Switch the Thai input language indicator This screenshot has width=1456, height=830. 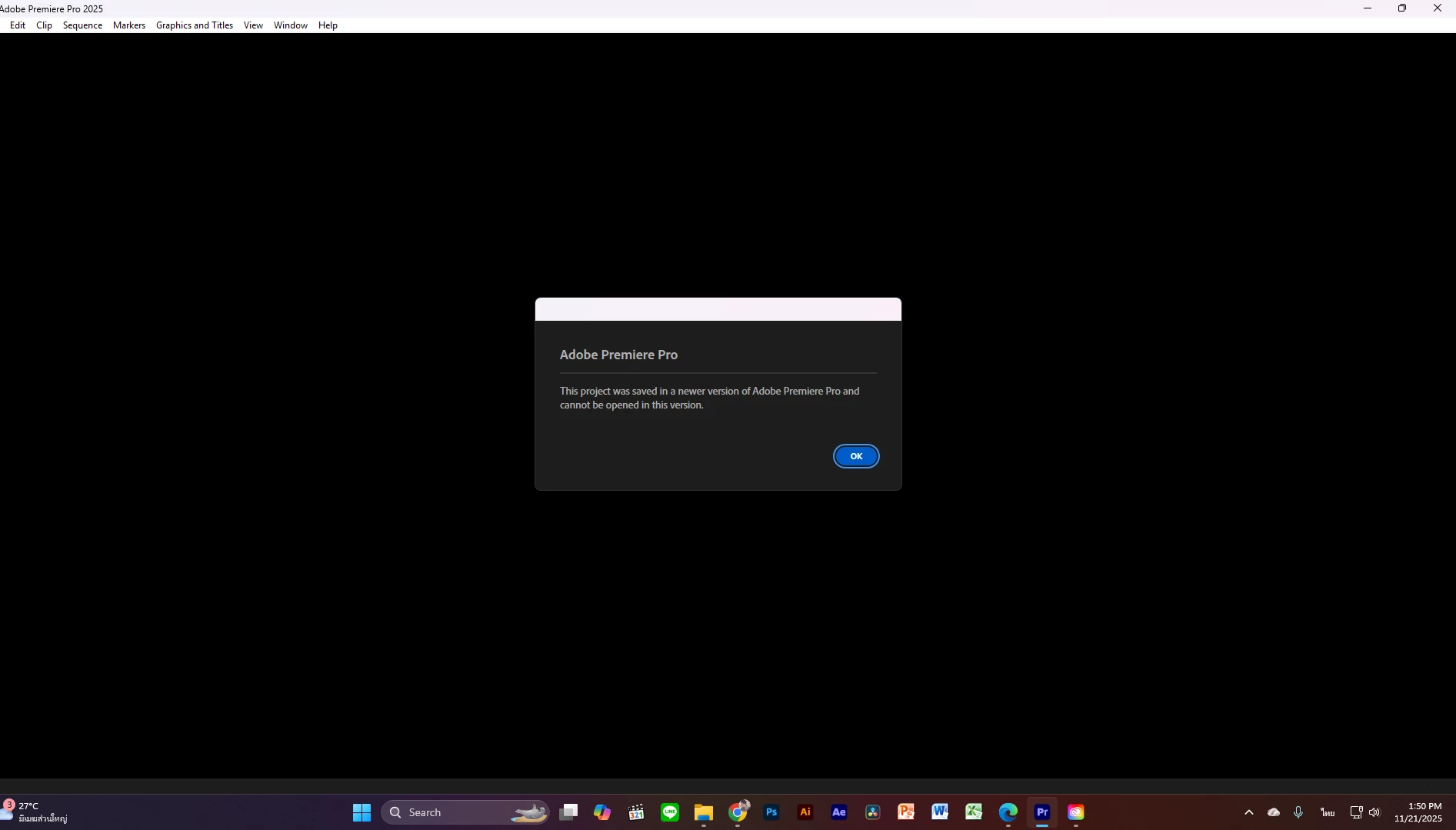pyautogui.click(x=1328, y=812)
